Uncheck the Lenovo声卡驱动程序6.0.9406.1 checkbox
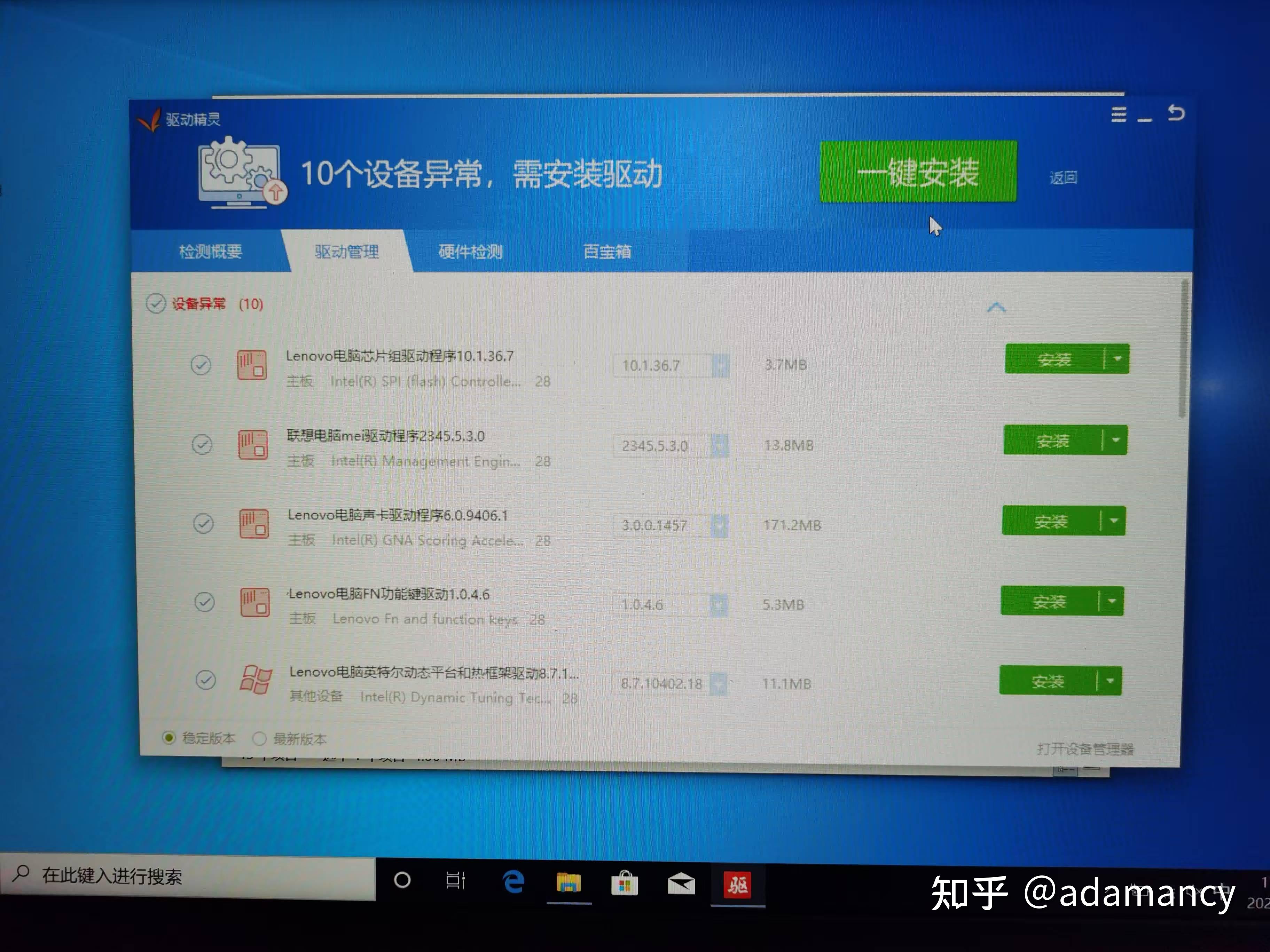The image size is (1270, 952). coord(203,523)
